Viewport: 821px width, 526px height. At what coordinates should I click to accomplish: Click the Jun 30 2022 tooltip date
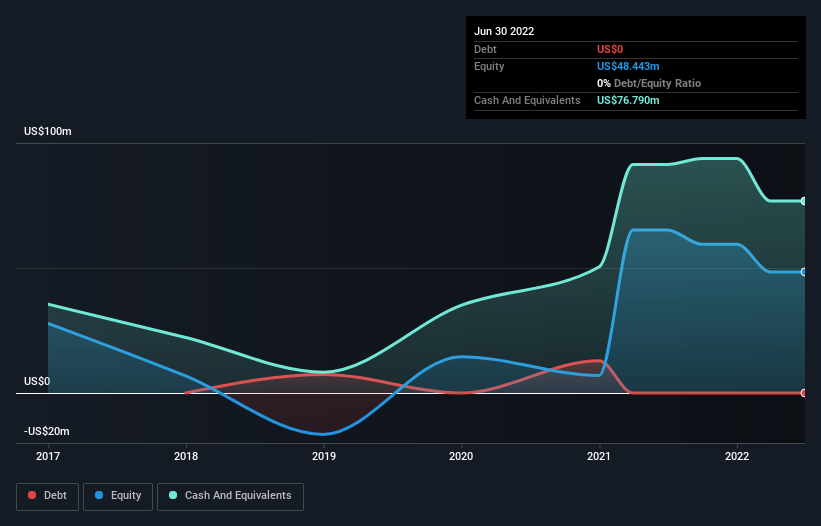click(504, 31)
